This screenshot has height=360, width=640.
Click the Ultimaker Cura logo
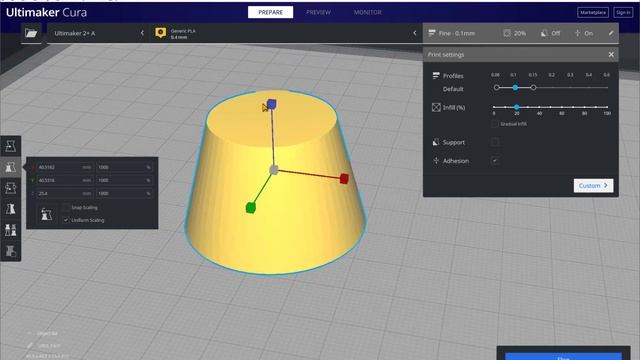coord(46,12)
